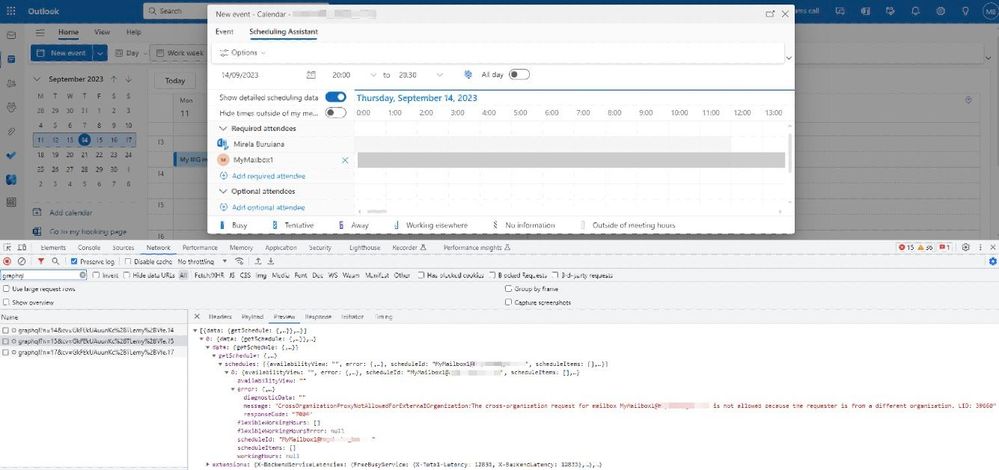The image size is (999, 470).
Task: Check Hide data URLs checkbox
Action: click(127, 275)
